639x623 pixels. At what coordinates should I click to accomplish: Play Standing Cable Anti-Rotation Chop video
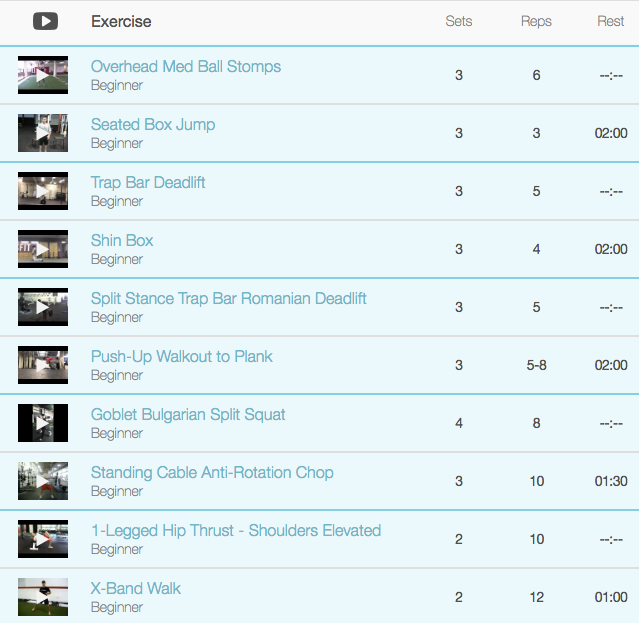coord(43,481)
